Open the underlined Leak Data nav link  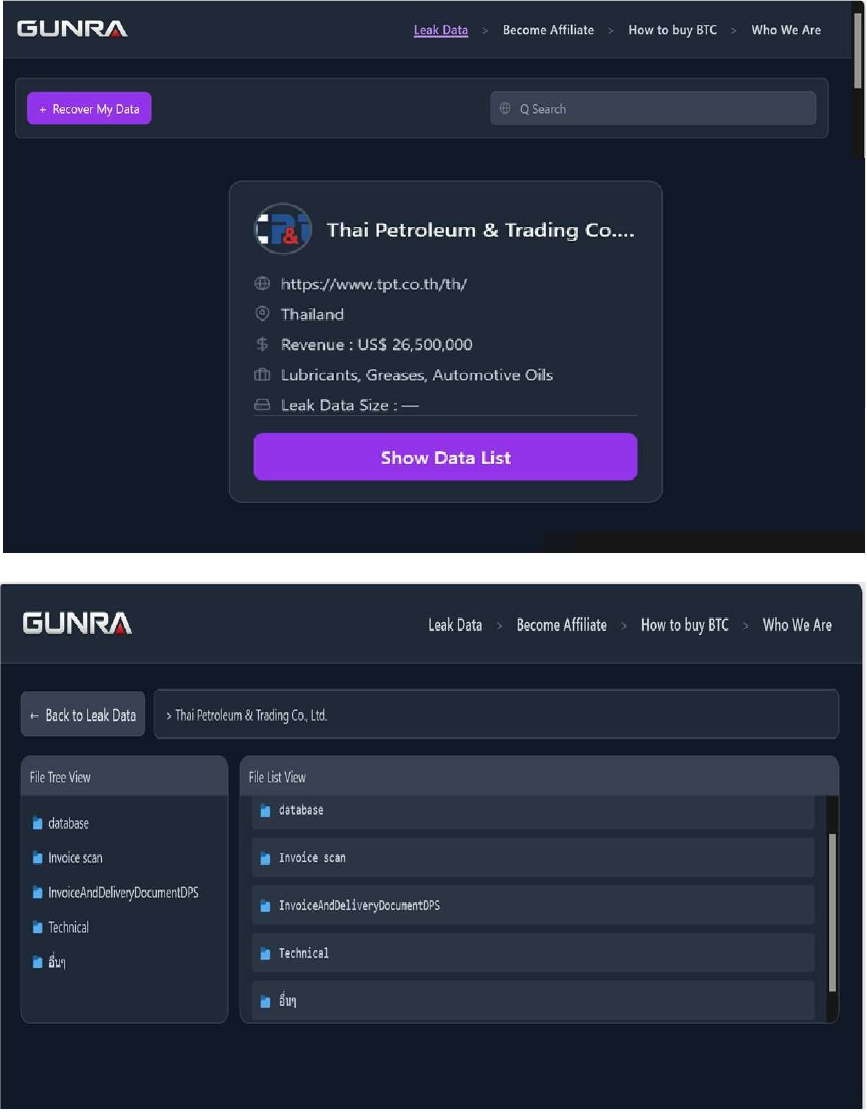pyautogui.click(x=440, y=30)
